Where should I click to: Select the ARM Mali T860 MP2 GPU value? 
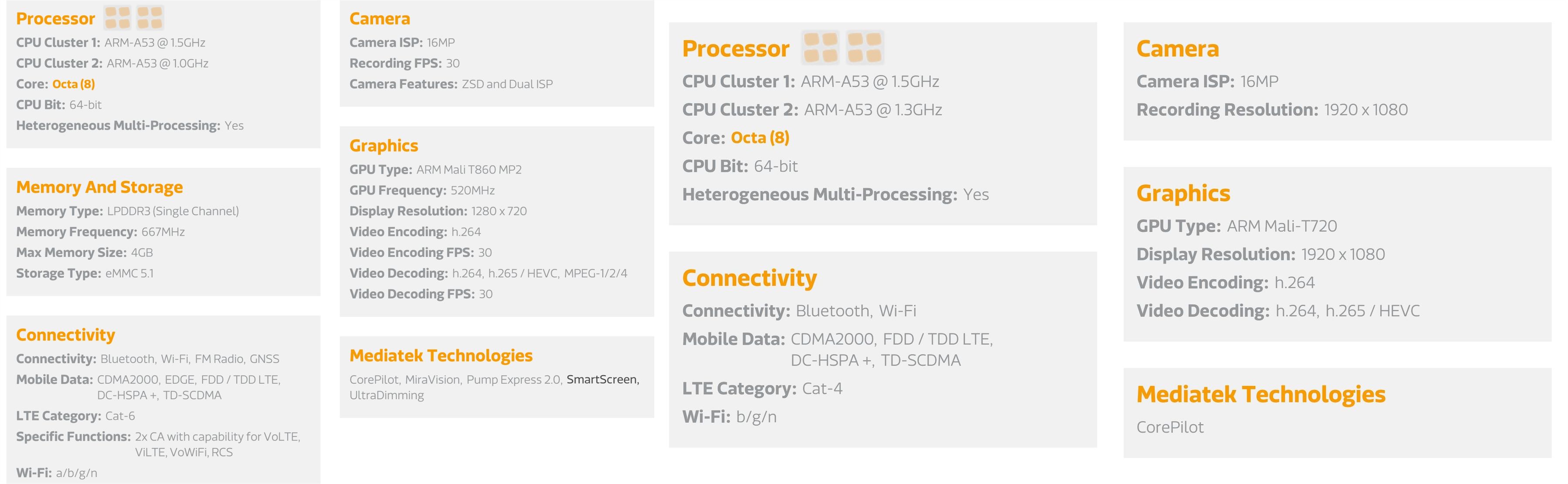pos(468,169)
